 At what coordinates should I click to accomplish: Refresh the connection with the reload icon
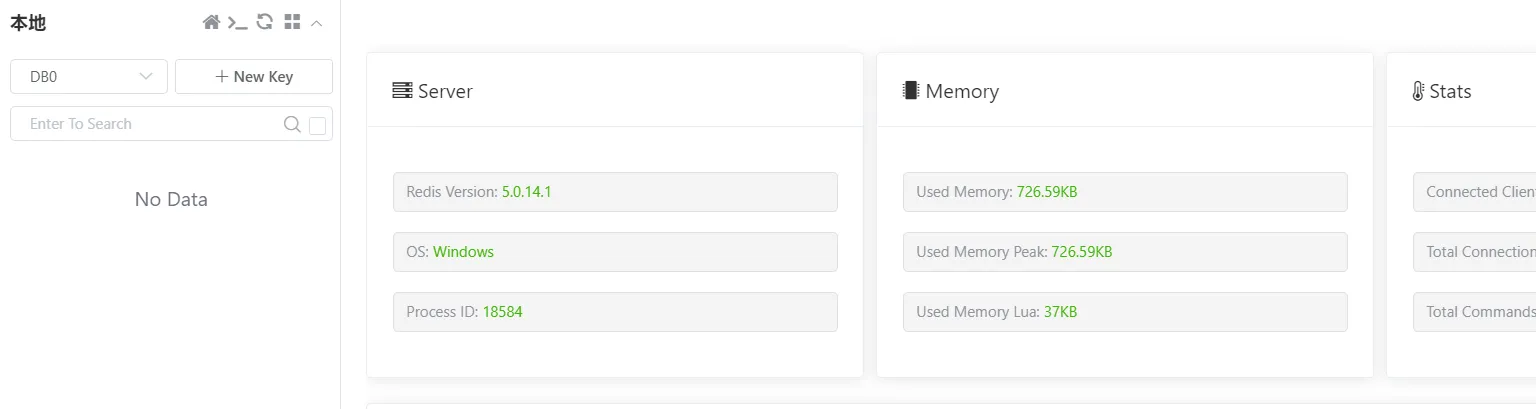[x=265, y=22]
